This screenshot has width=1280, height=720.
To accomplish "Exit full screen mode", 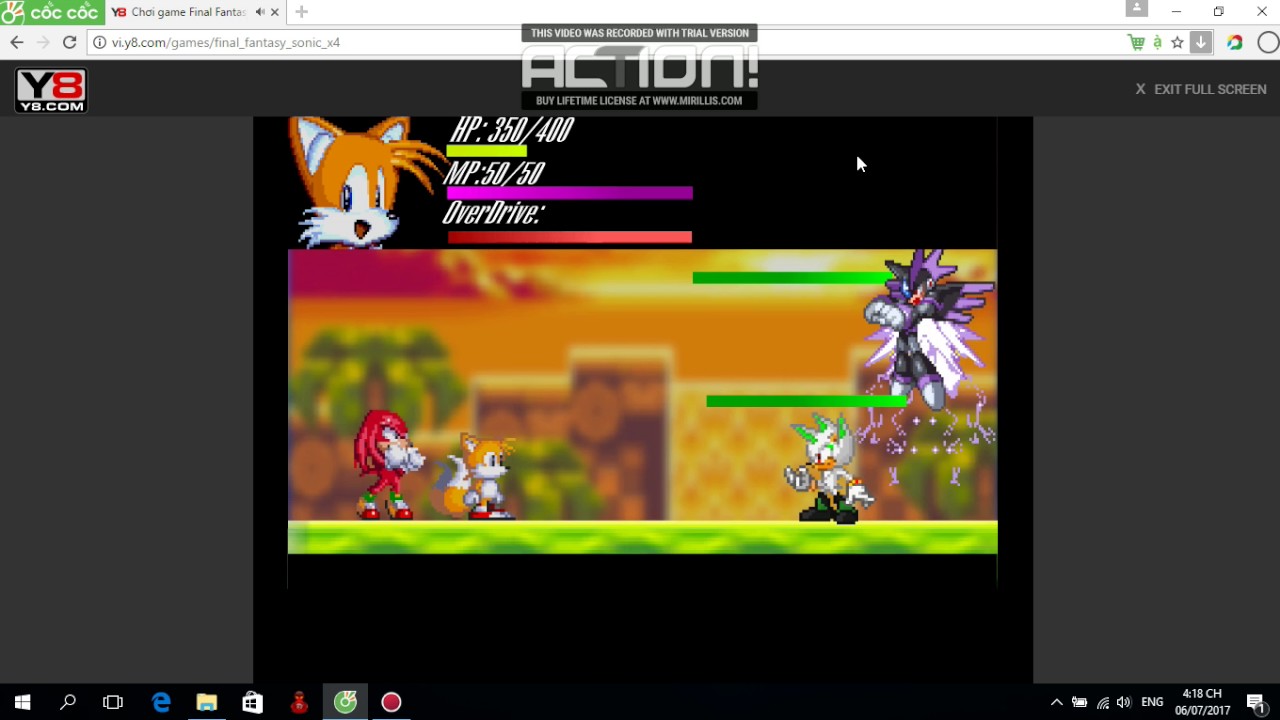I will 1201,89.
